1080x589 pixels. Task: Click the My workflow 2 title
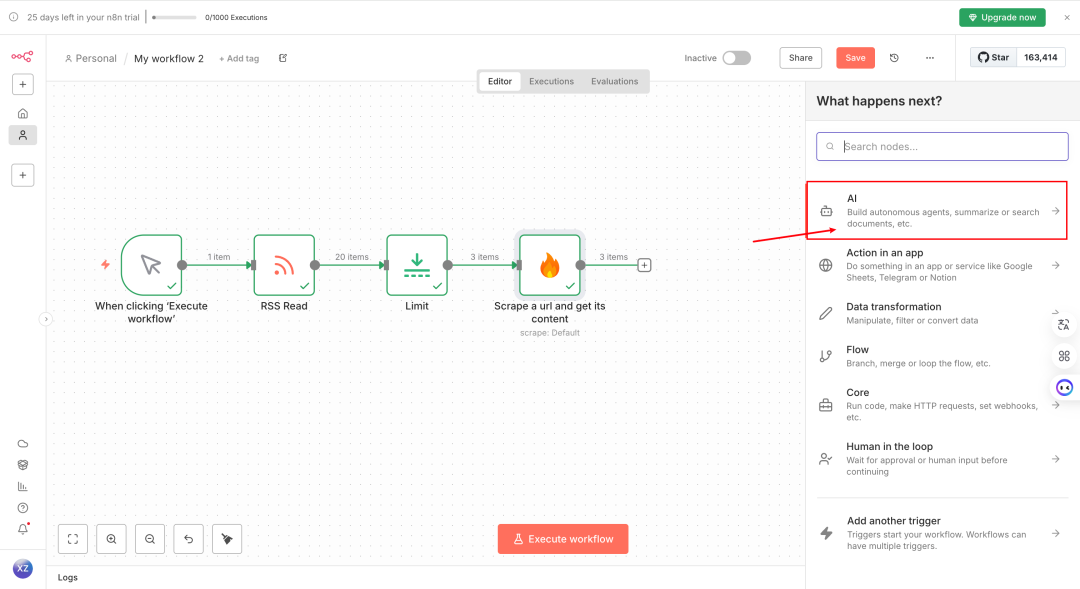(169, 59)
